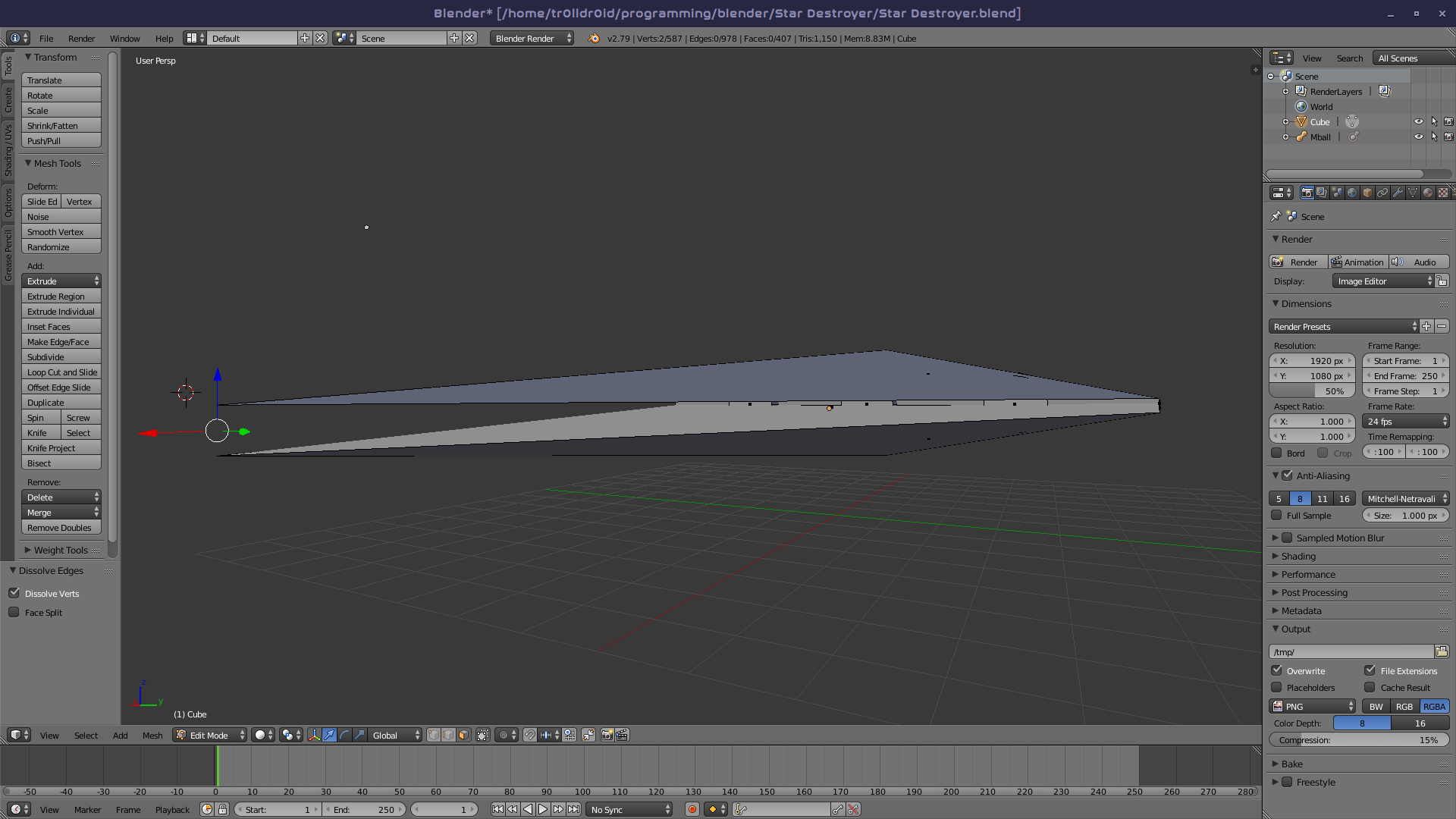Image resolution: width=1456 pixels, height=819 pixels.
Task: Open the Render properties tab (camera icon)
Action: [x=1307, y=193]
